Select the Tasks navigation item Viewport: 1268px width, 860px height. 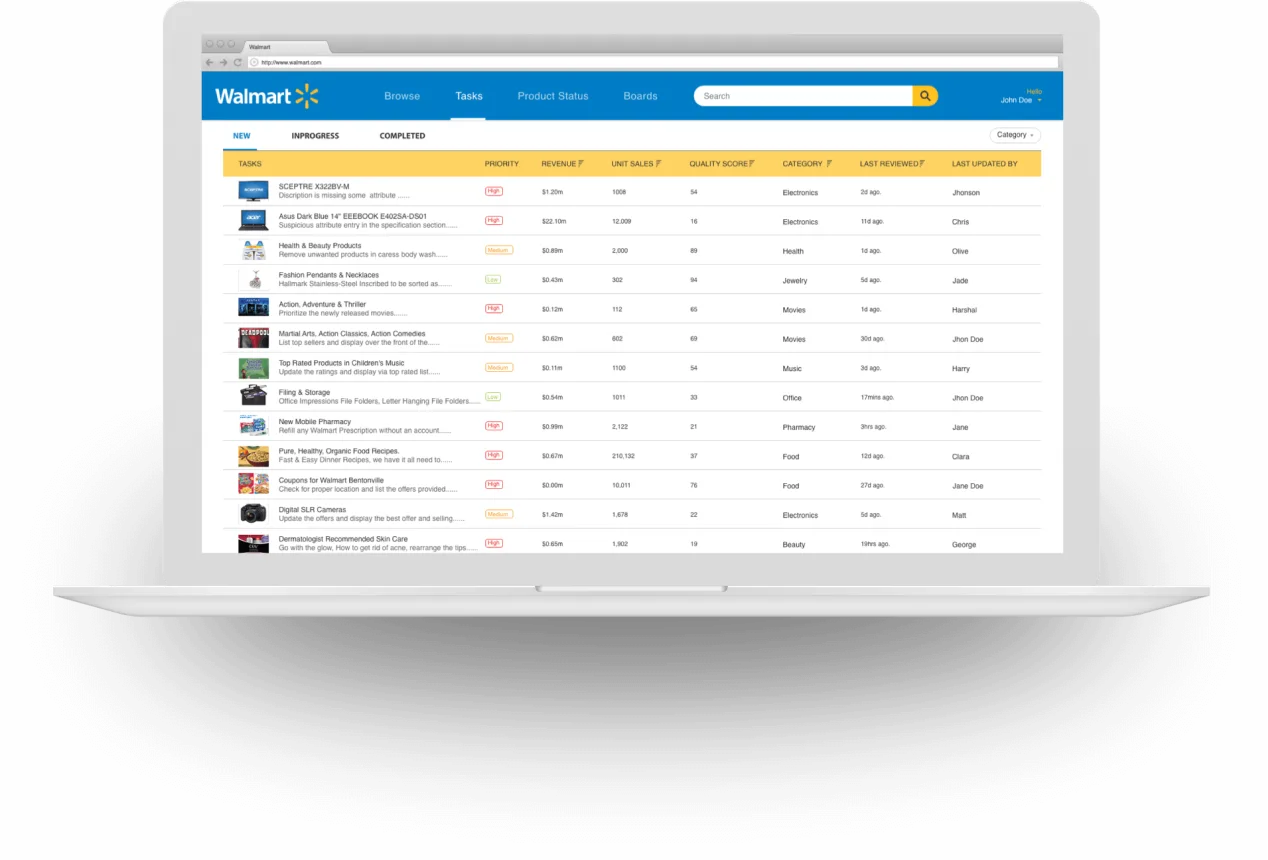coord(469,96)
